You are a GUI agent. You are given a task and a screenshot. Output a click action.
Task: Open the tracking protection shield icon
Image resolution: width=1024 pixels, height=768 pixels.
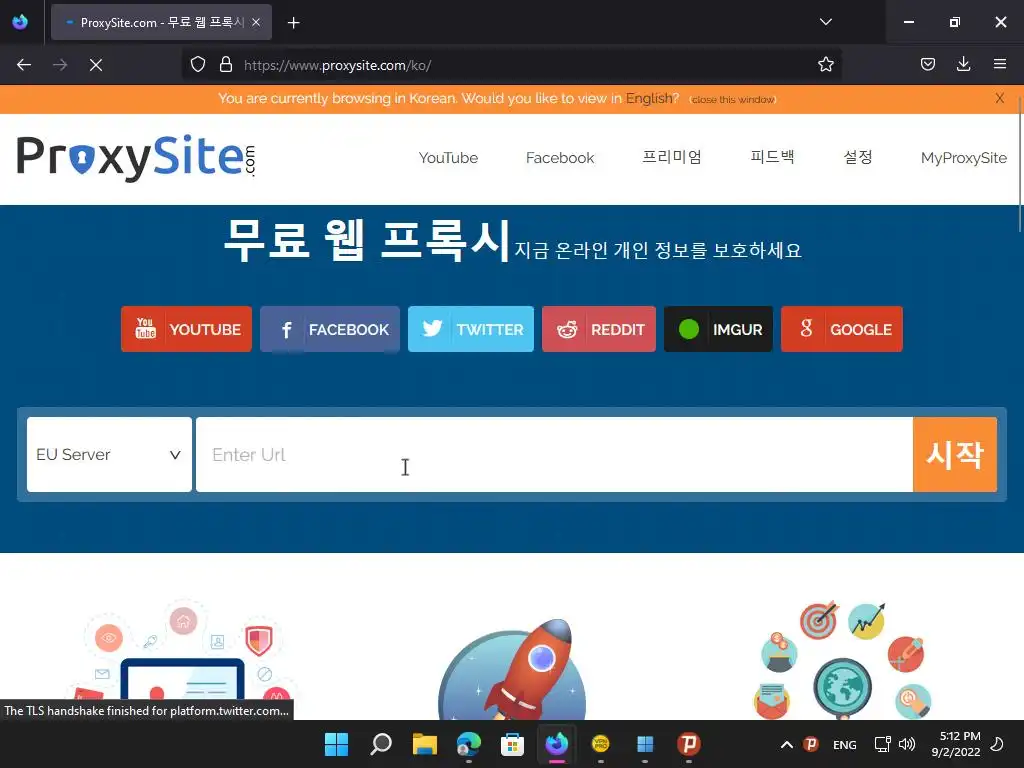(198, 64)
